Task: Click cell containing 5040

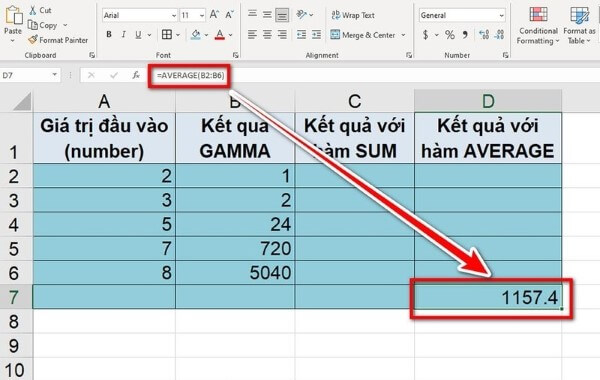Action: [235, 273]
